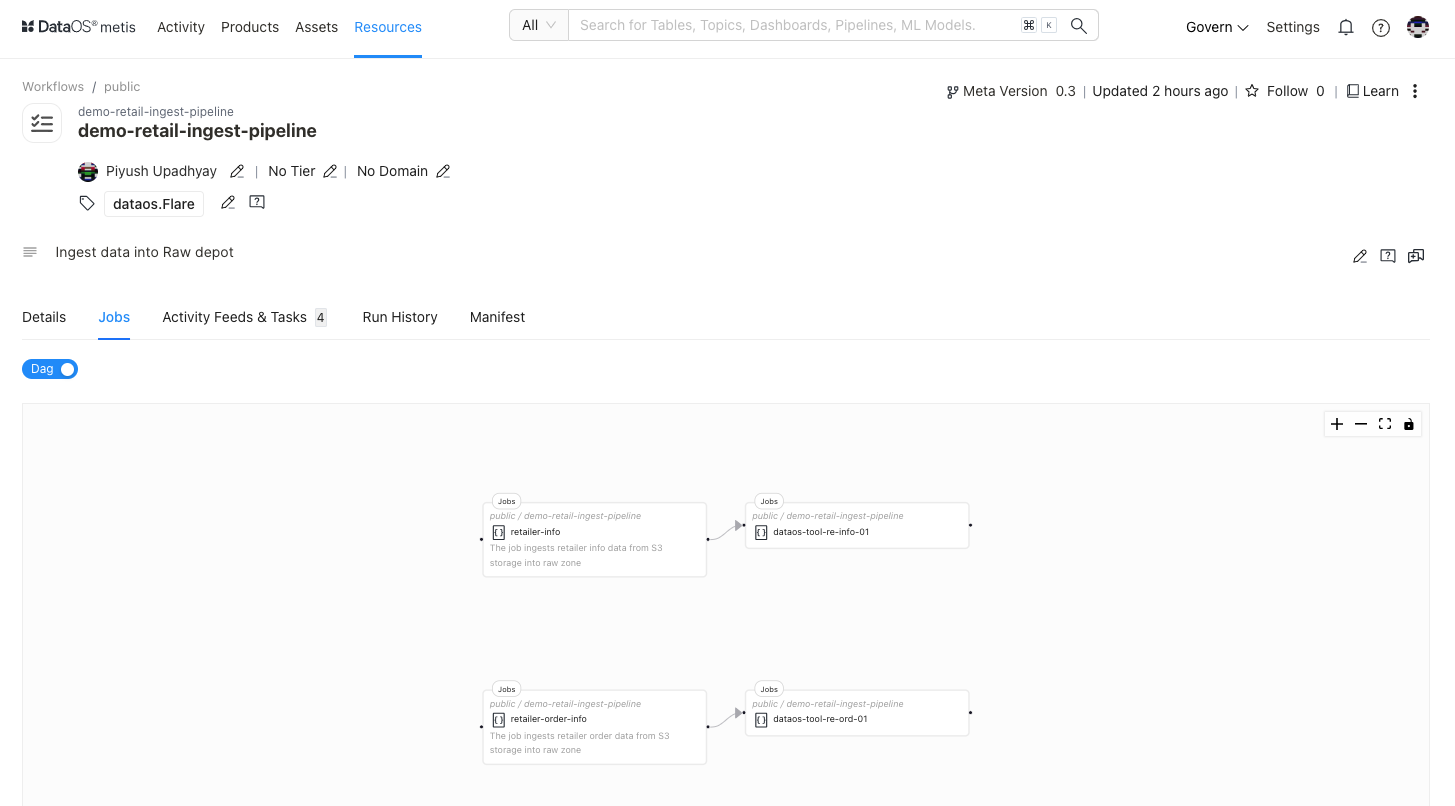Click the No Domain label

pyautogui.click(x=392, y=171)
